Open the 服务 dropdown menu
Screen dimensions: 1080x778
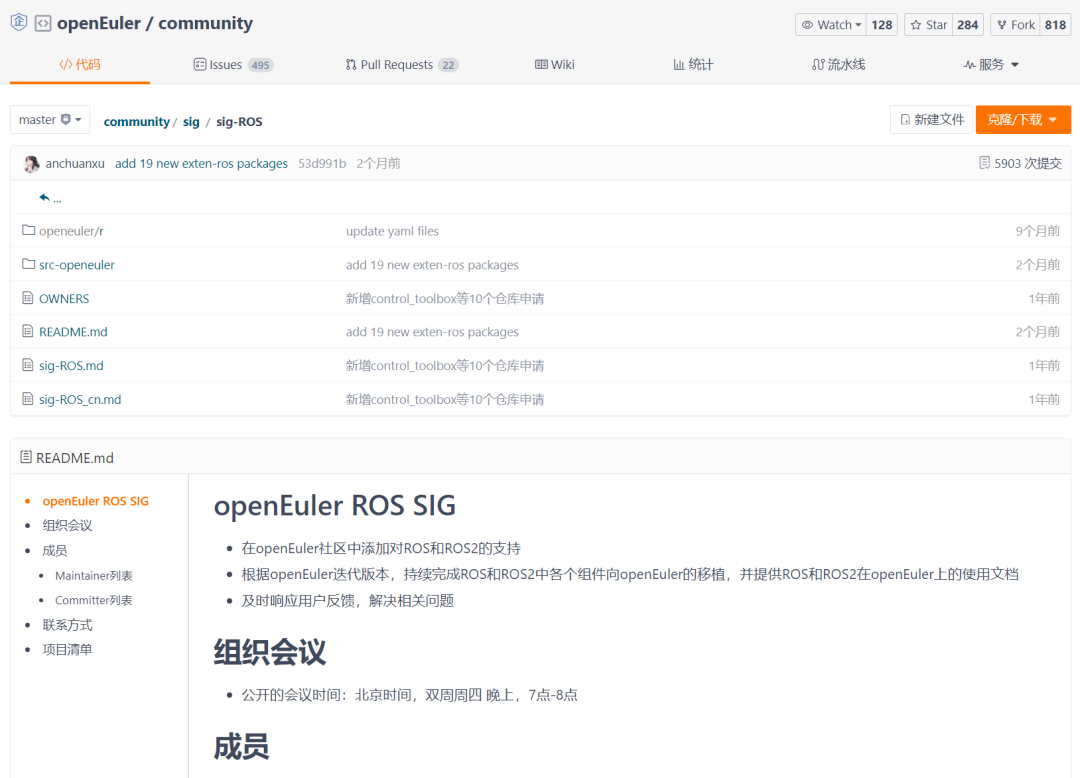pos(990,64)
